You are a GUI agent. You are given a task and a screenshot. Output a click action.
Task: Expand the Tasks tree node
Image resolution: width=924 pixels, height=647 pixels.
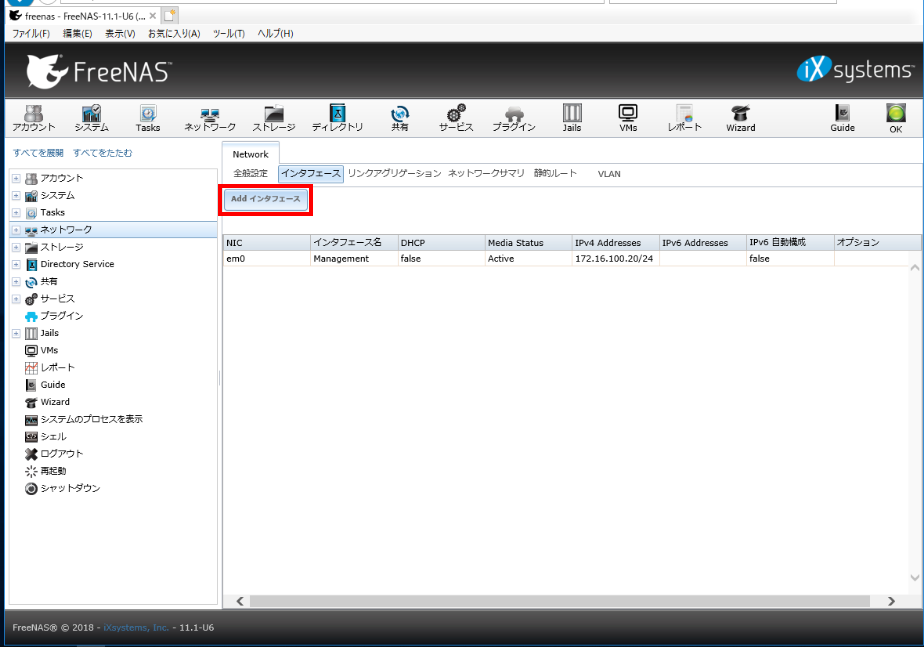pyautogui.click(x=16, y=213)
